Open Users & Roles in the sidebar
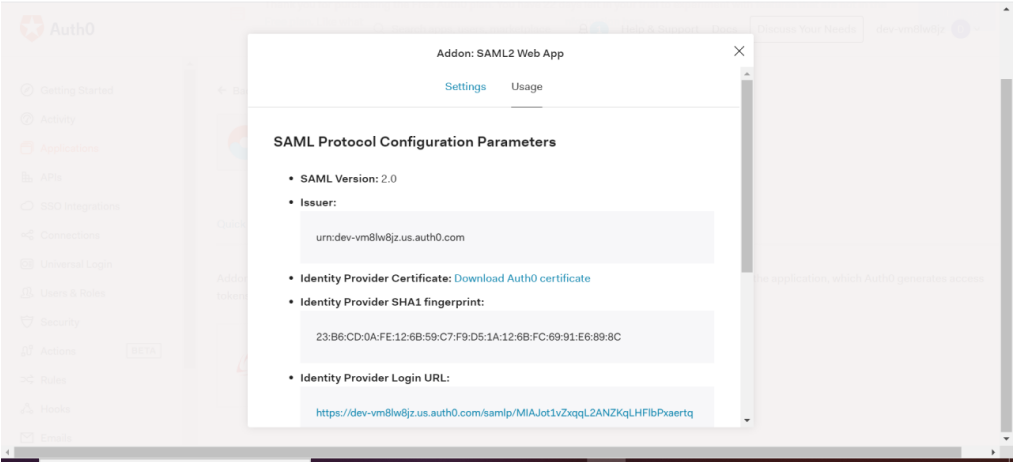The image size is (1016, 462). pos(73,293)
